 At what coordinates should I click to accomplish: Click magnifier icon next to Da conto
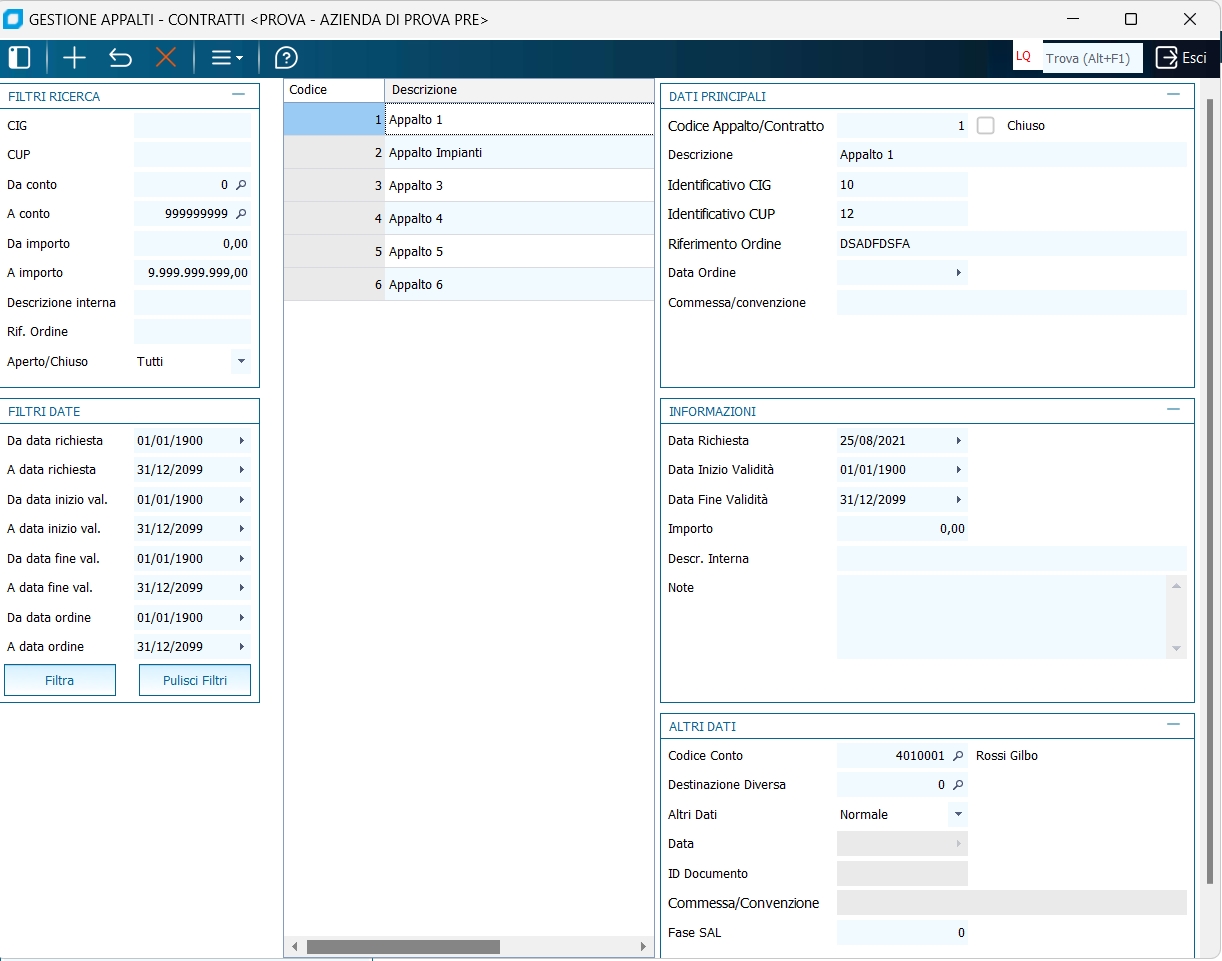[240, 185]
